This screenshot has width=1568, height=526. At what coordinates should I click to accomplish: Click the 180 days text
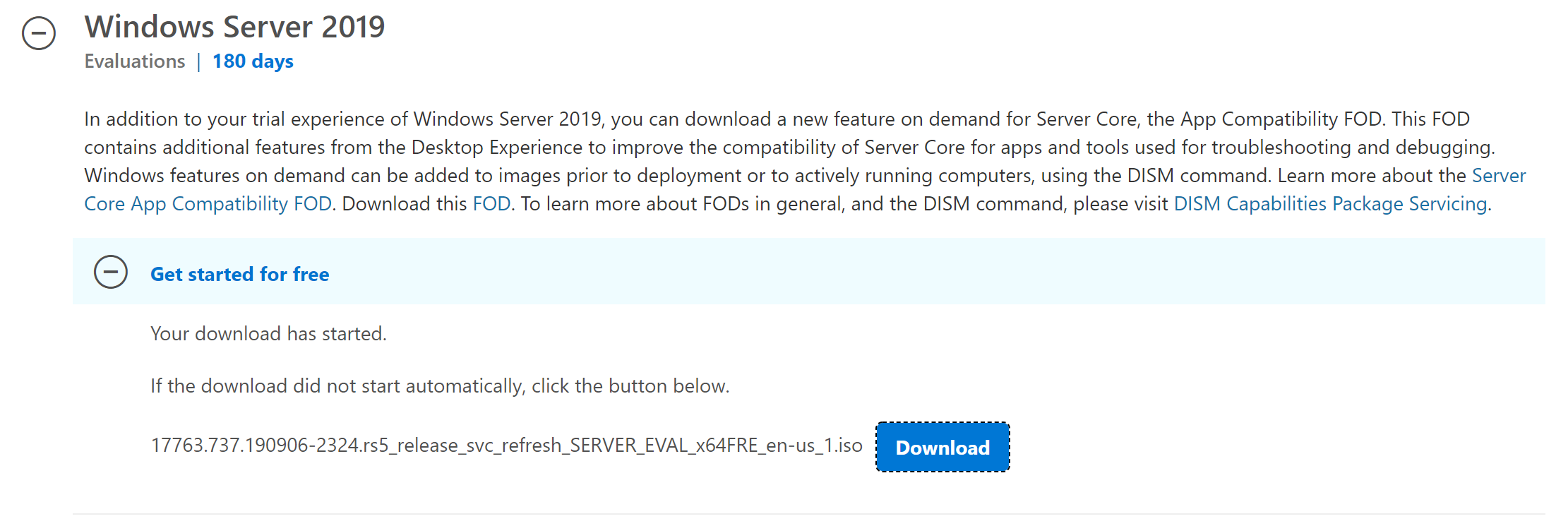[253, 61]
